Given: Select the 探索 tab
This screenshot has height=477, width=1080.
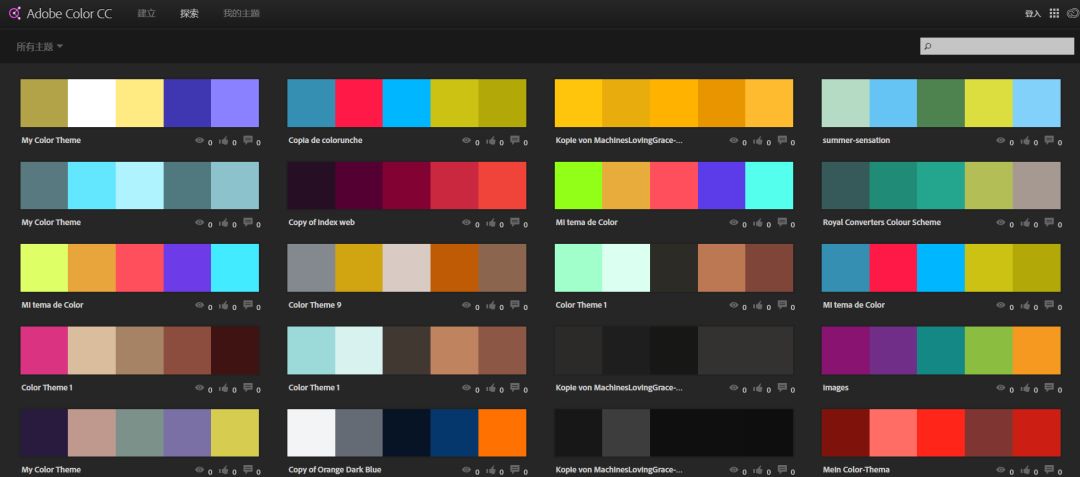Looking at the screenshot, I should (x=189, y=14).
